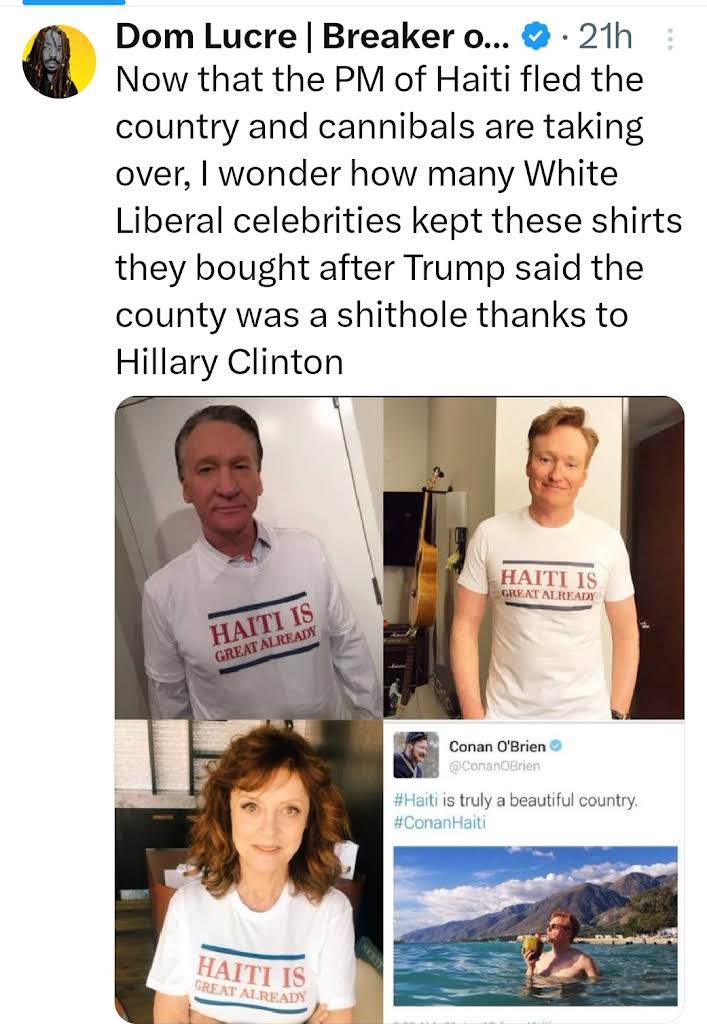Open the #ConanHaiti hashtag
Screen dimensions: 707x1024
pos(440,822)
